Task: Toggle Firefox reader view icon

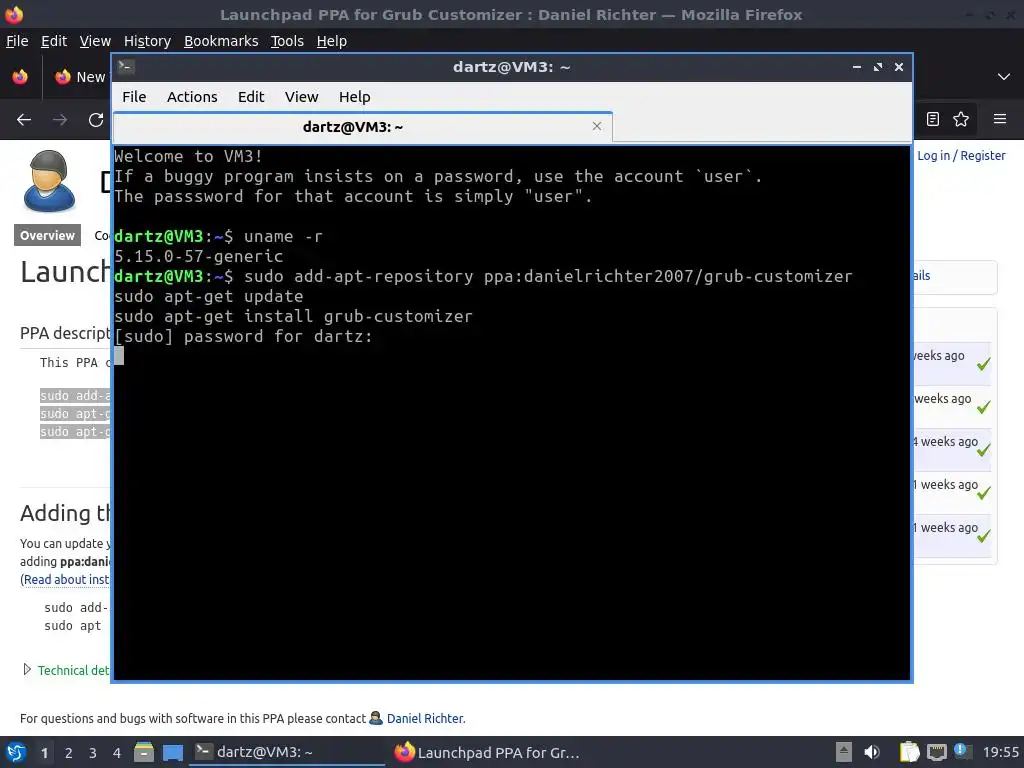Action: (933, 119)
